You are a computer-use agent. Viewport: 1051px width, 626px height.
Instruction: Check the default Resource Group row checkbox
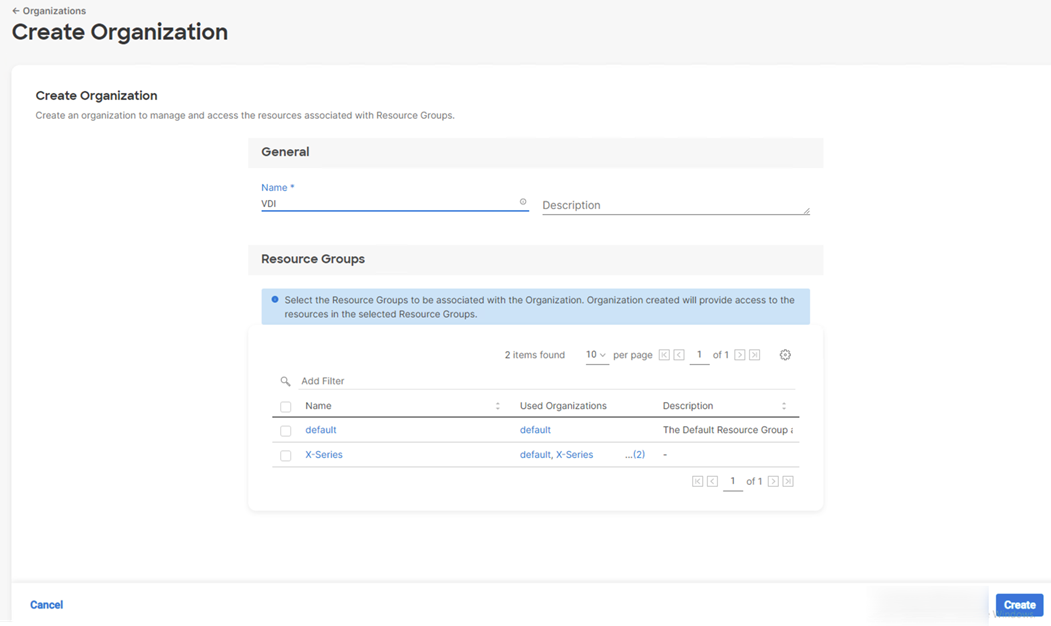286,430
